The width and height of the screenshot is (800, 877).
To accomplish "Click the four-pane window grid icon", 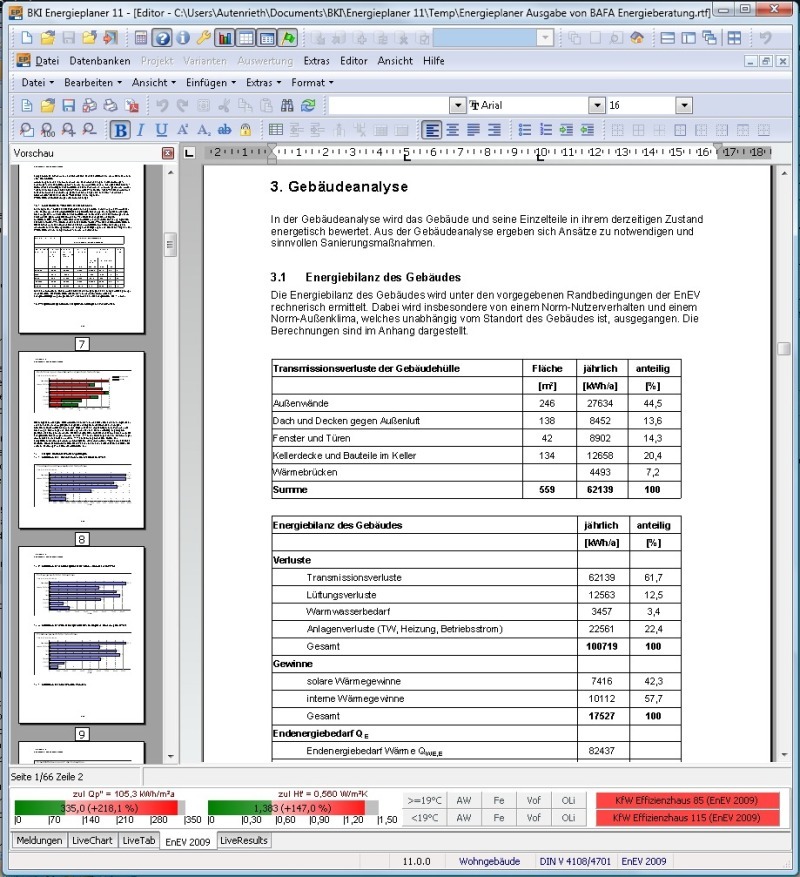I will point(734,38).
